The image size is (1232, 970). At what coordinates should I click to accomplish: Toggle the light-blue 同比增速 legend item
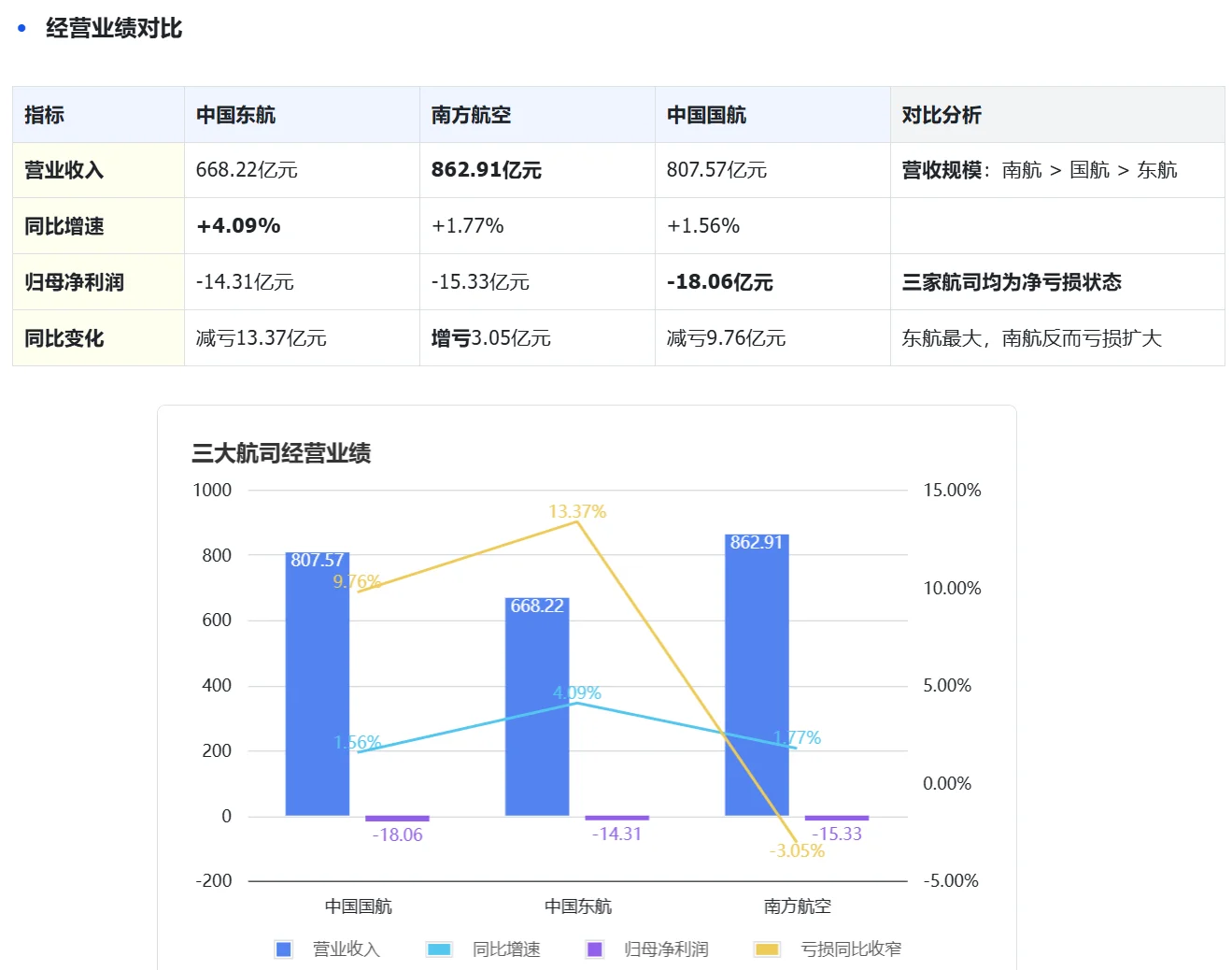tap(484, 949)
